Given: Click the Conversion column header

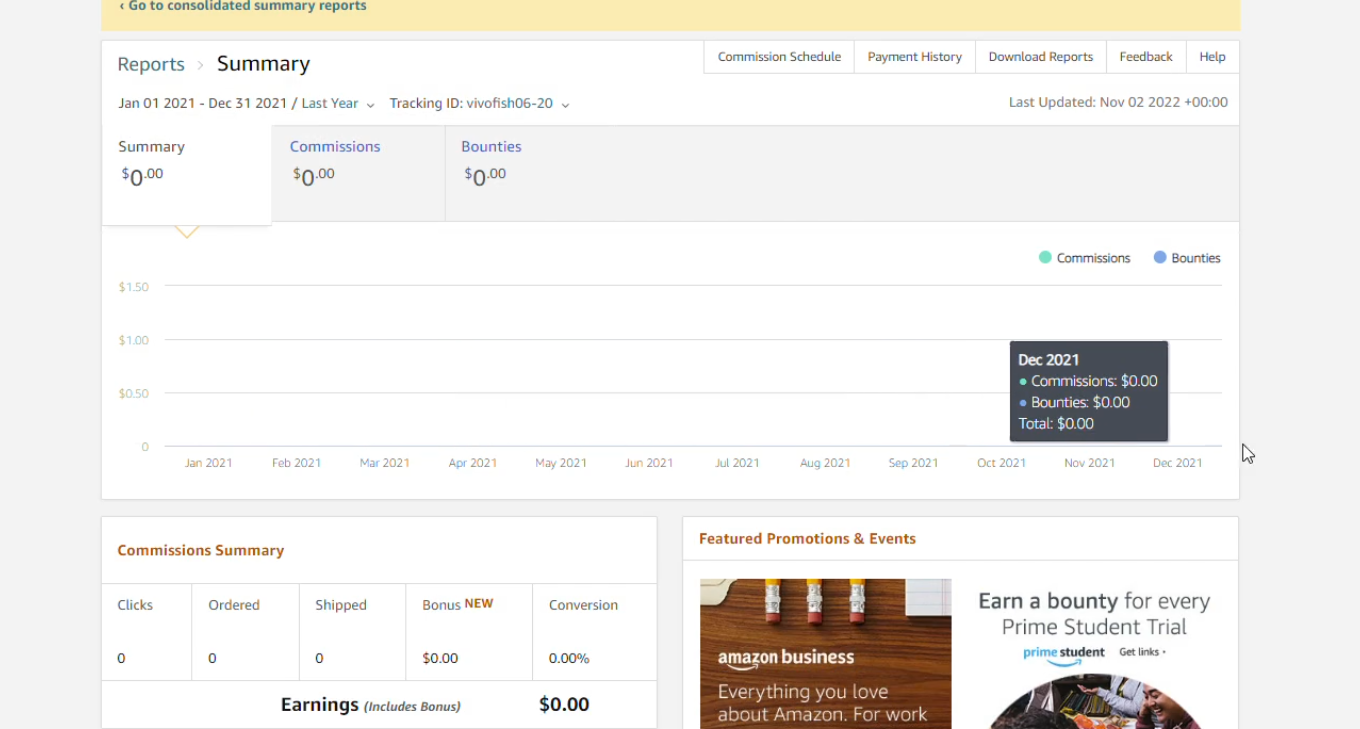Looking at the screenshot, I should coord(583,605).
